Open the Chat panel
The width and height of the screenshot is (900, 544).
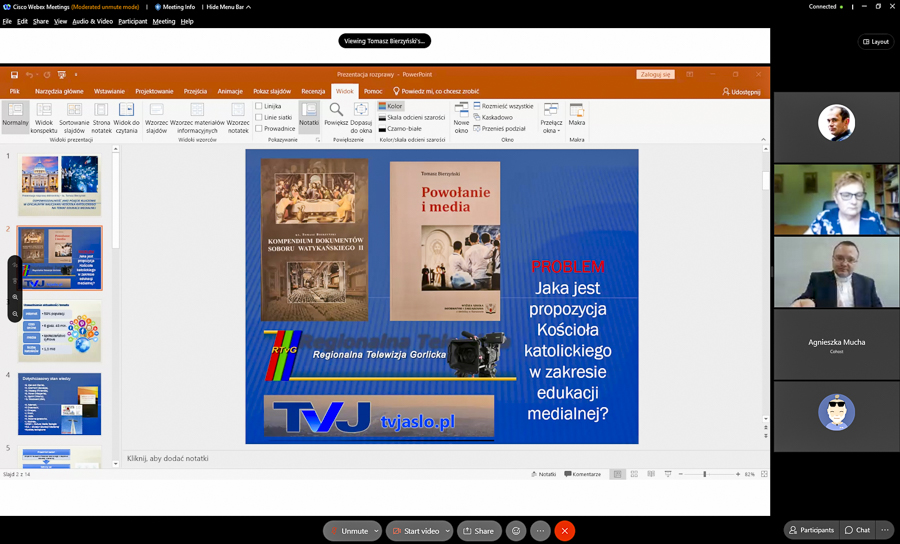[858, 530]
